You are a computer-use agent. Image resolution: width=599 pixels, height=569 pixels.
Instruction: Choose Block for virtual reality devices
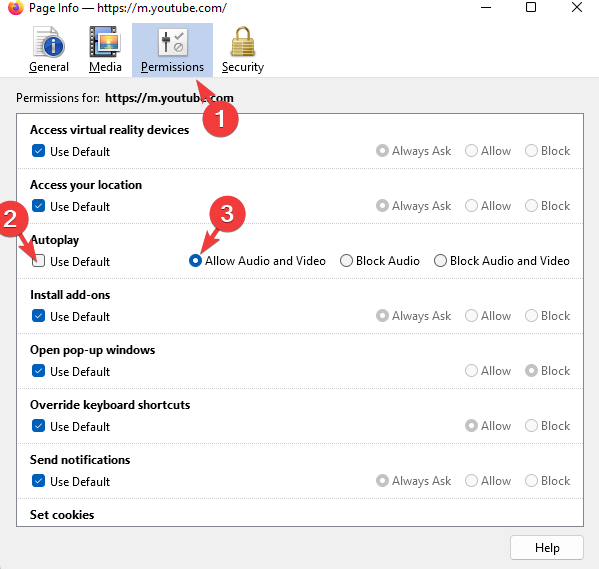click(x=531, y=151)
